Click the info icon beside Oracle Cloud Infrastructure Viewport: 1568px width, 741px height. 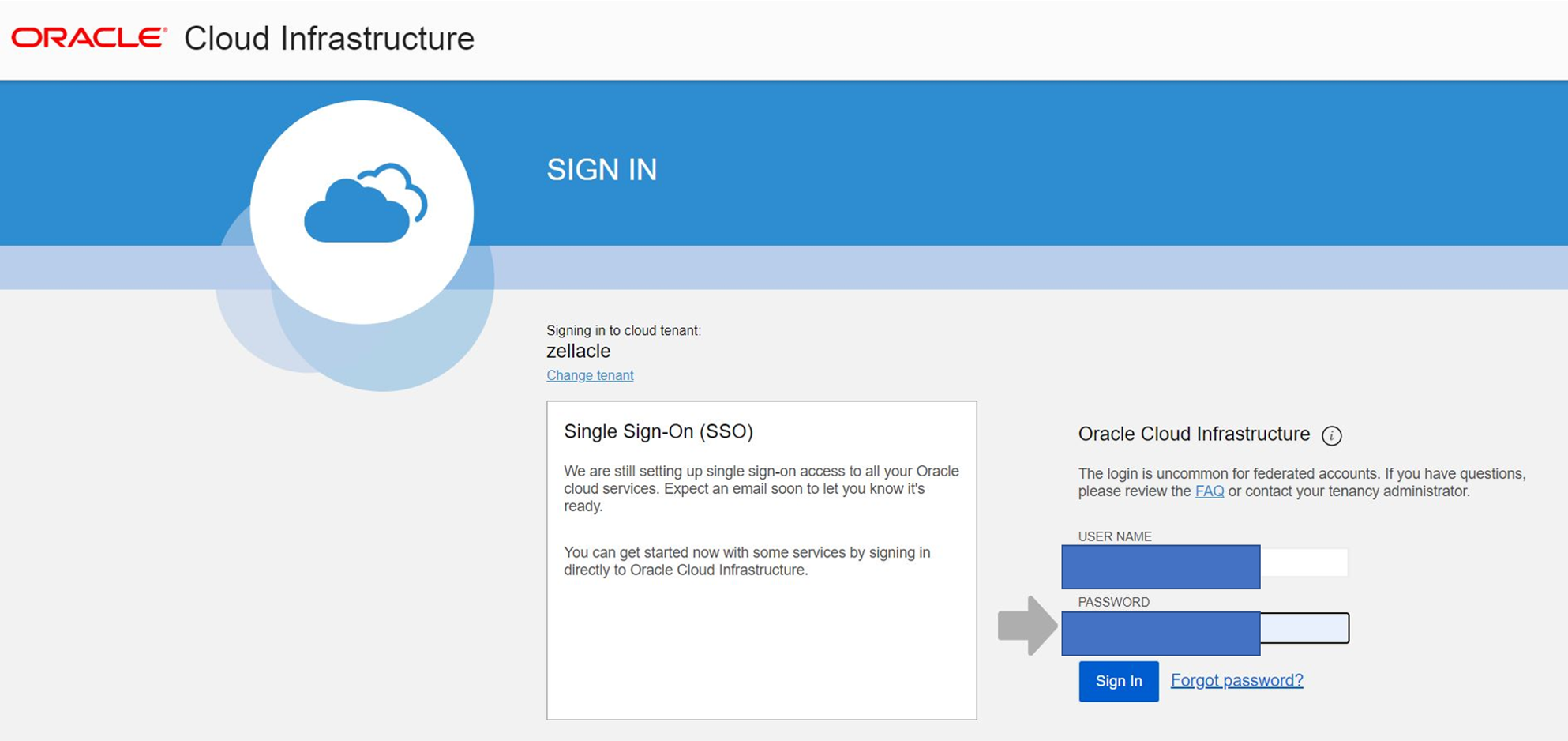[1332, 435]
